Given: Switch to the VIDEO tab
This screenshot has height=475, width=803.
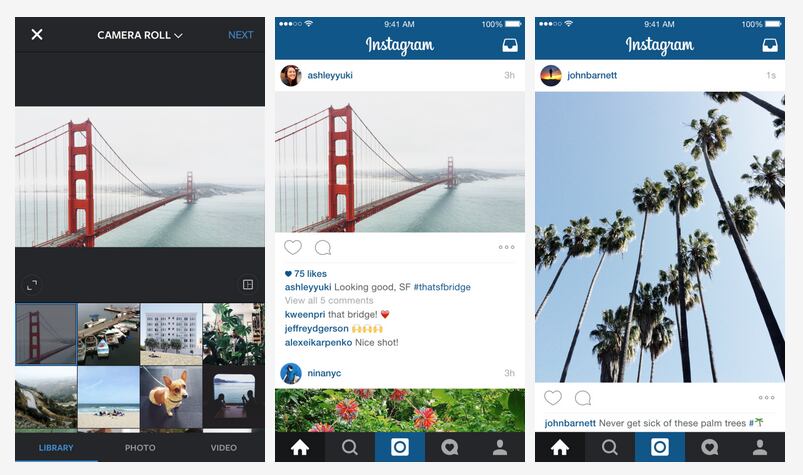Looking at the screenshot, I should click(x=224, y=448).
